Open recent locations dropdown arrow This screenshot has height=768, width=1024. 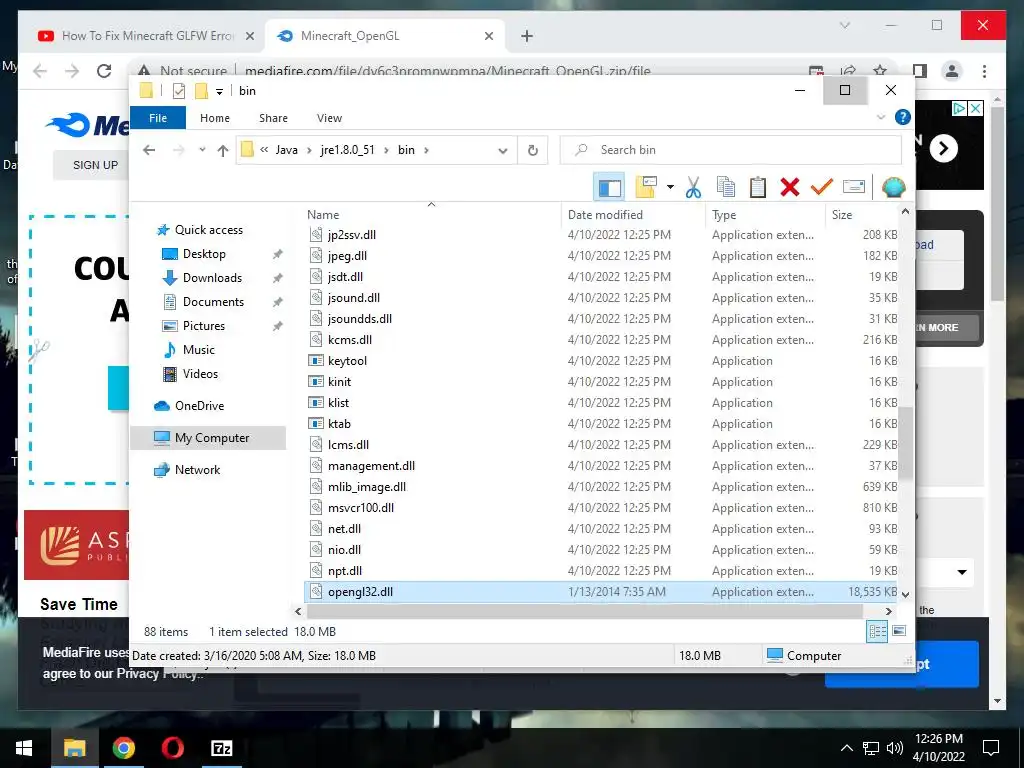202,150
